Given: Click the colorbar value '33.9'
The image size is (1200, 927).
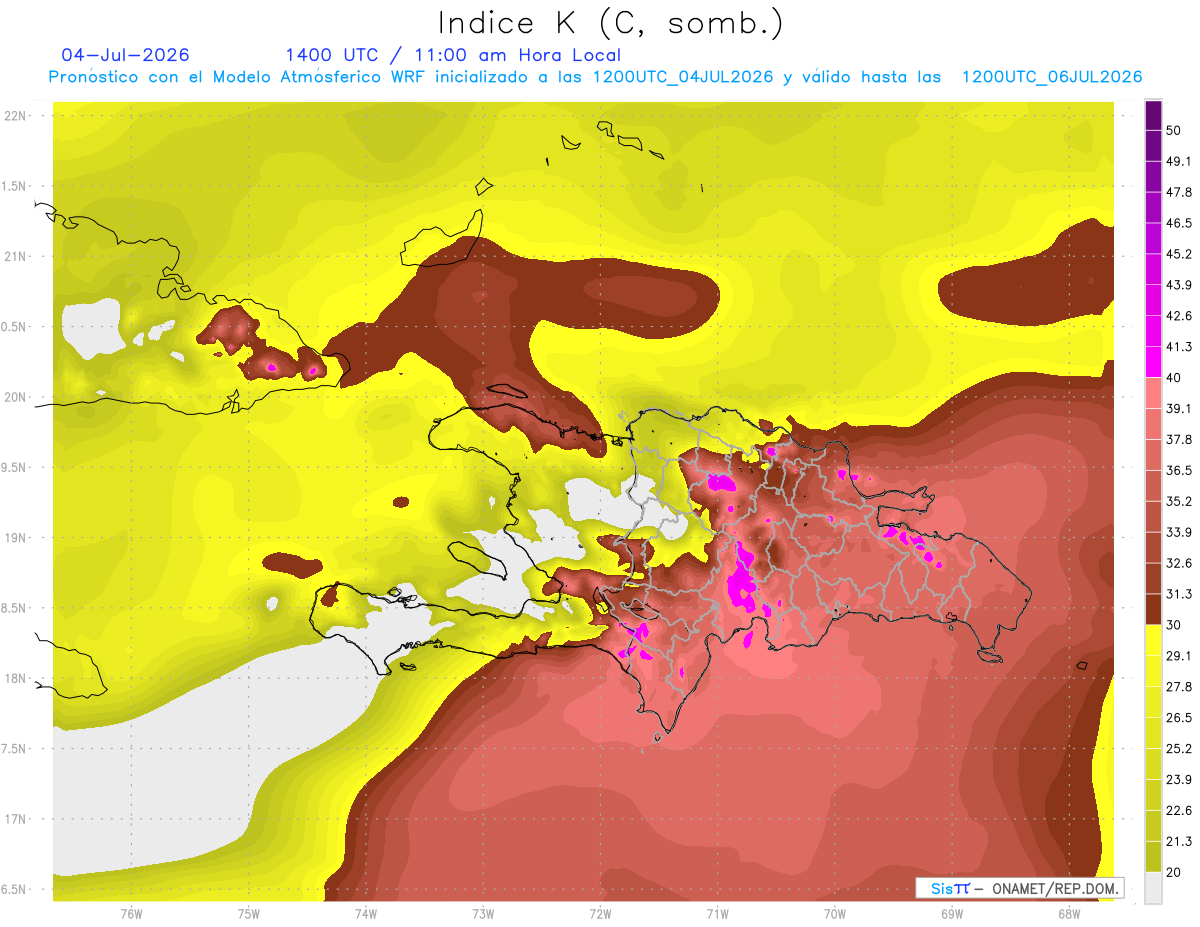Looking at the screenshot, I should pyautogui.click(x=1178, y=532).
